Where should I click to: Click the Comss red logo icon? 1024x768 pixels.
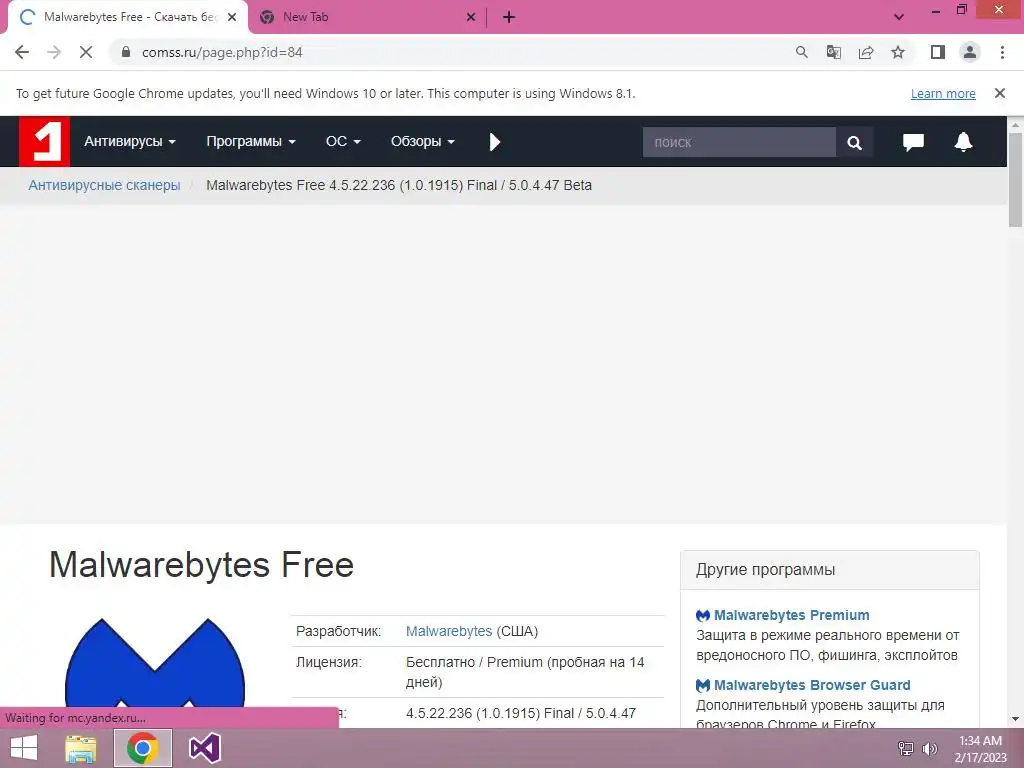[x=44, y=142]
